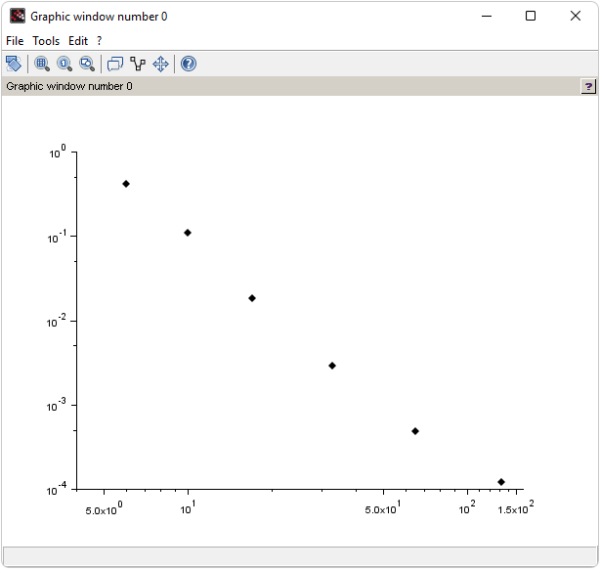Click the 5.0x10^0 x-axis label

pyautogui.click(x=104, y=508)
